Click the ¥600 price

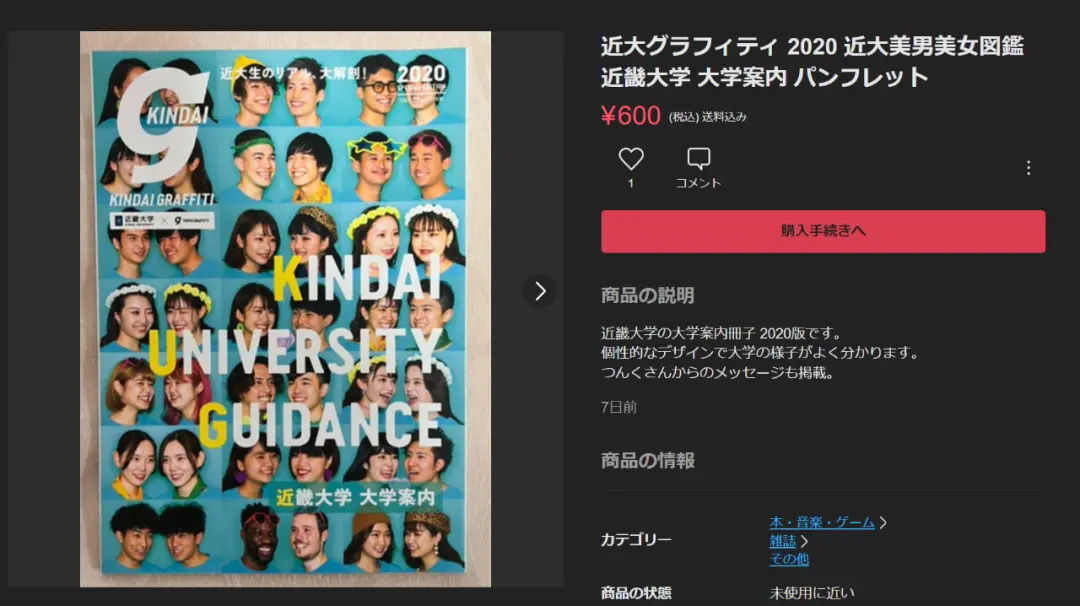pos(630,116)
